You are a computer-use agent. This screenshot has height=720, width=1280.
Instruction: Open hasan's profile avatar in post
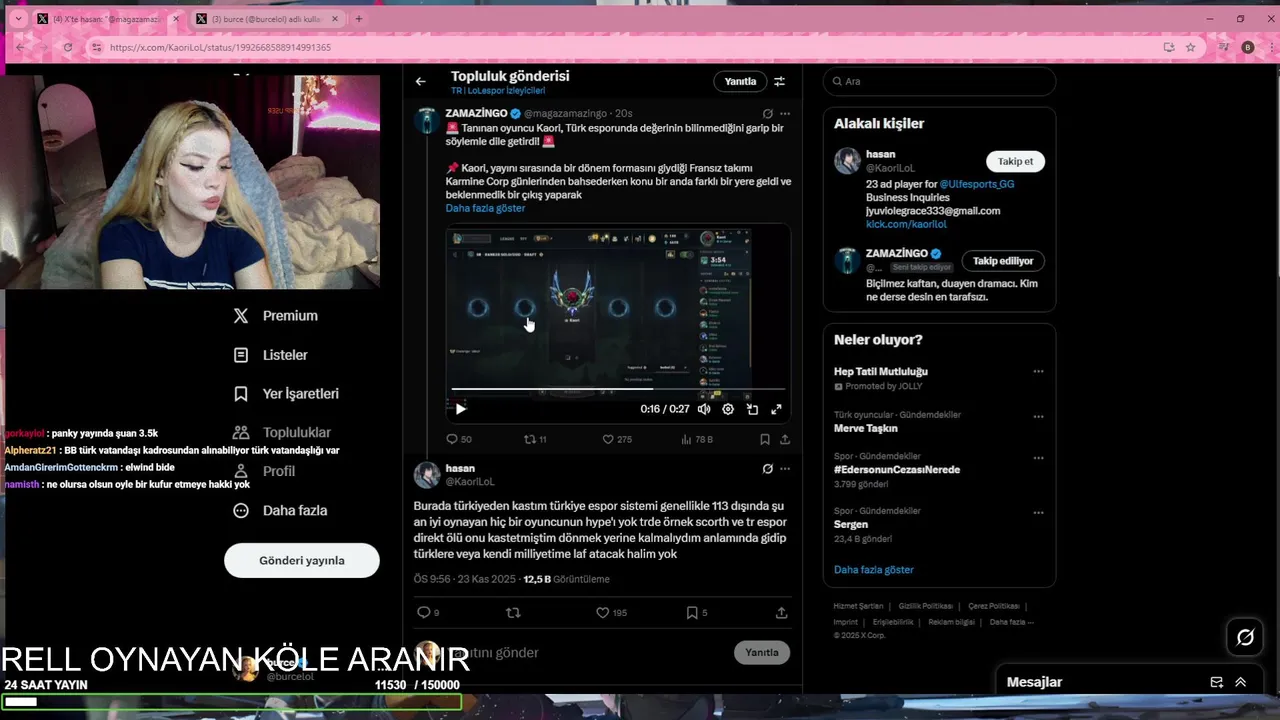coord(427,475)
